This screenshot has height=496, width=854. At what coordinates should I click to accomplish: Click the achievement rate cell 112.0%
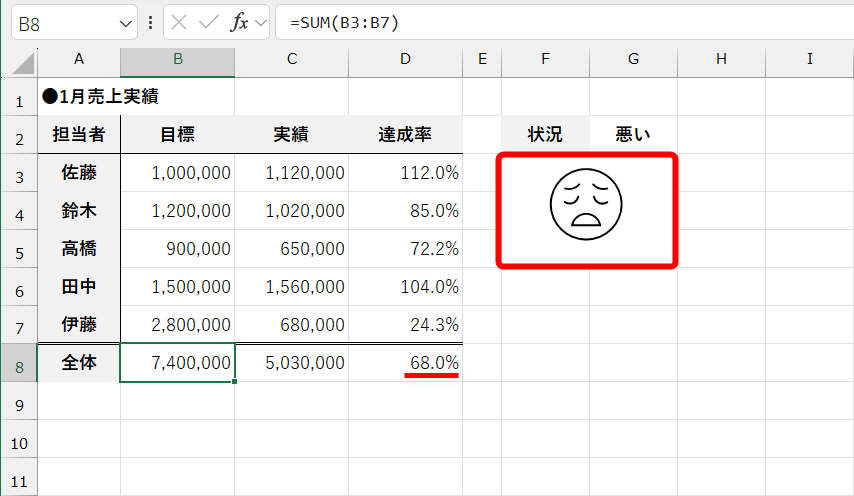pyautogui.click(x=405, y=173)
